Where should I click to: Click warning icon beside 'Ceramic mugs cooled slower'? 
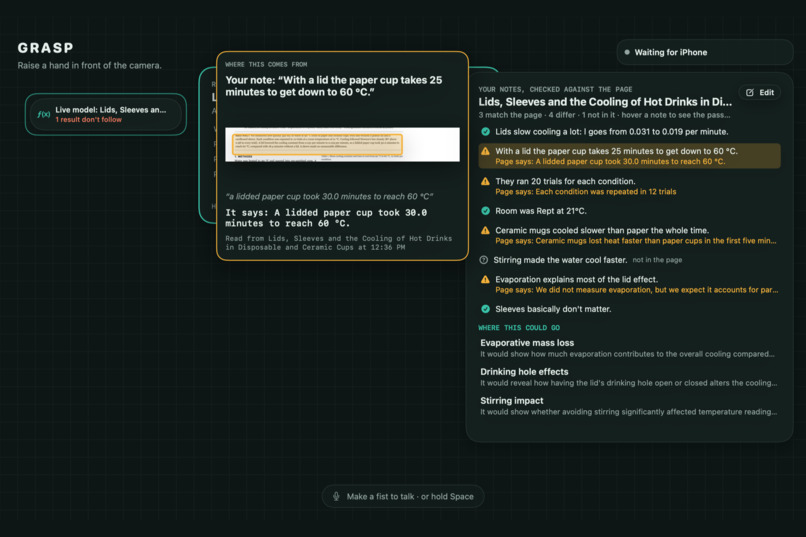tap(485, 230)
